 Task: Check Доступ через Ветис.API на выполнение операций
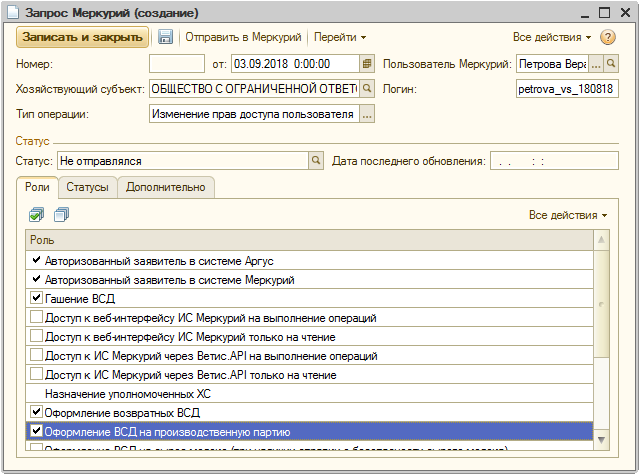(x=36, y=355)
